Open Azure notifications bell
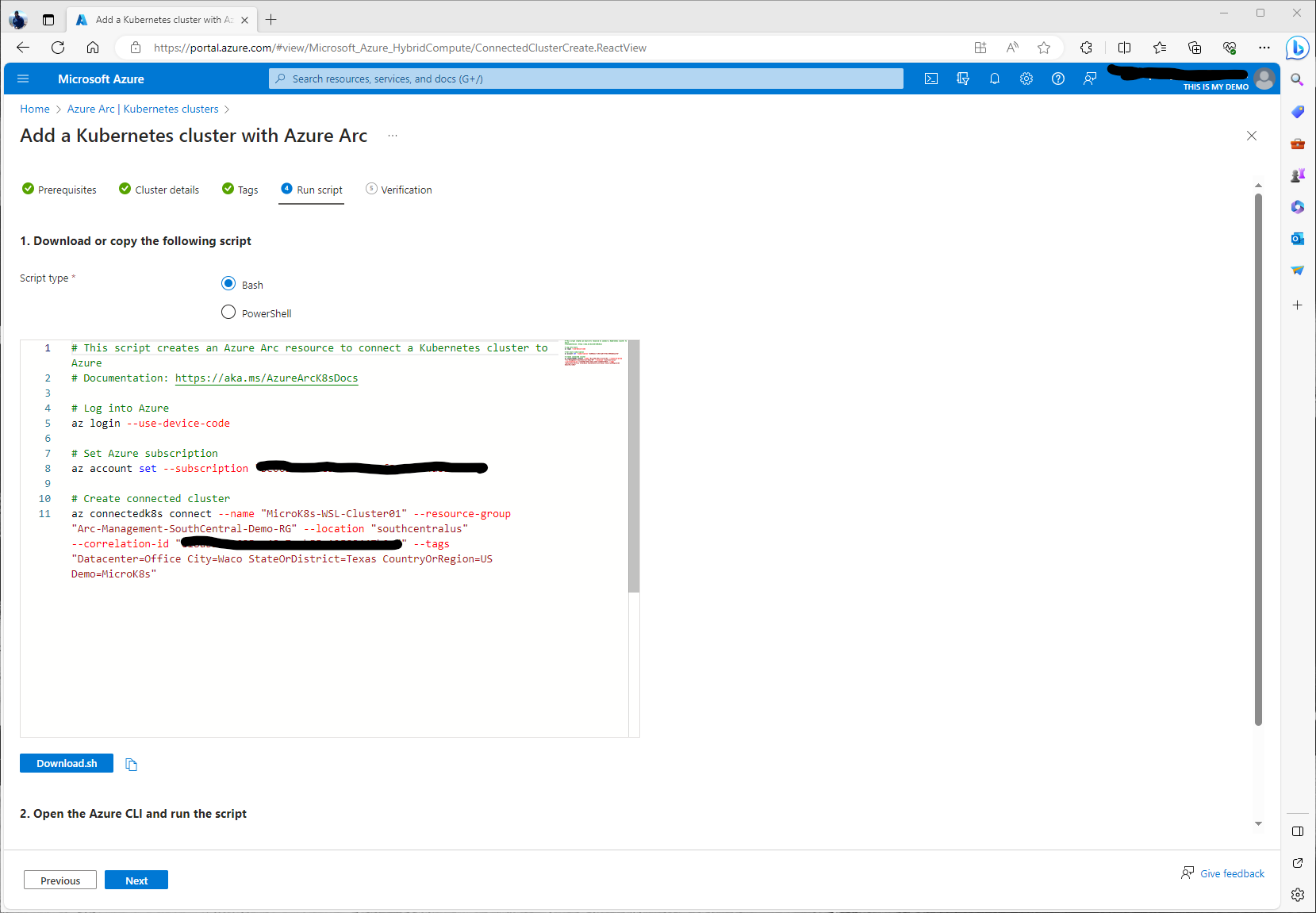Viewport: 1316px width, 913px height. pyautogui.click(x=995, y=79)
